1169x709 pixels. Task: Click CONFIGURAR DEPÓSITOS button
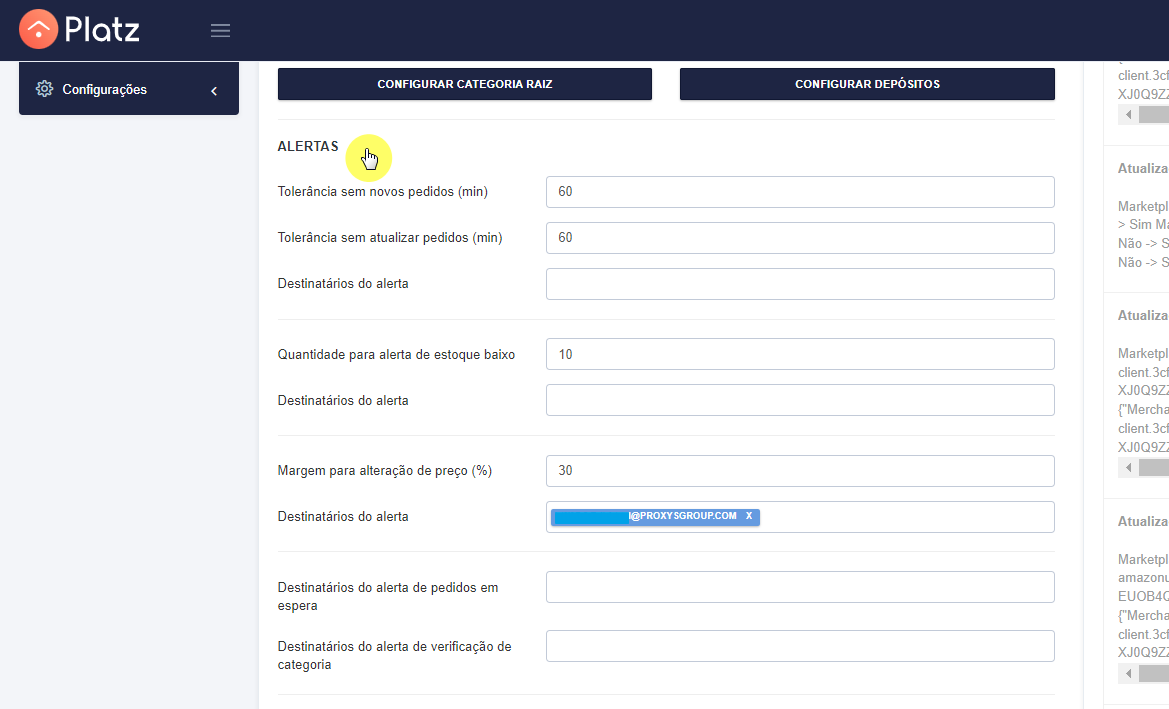tap(867, 84)
